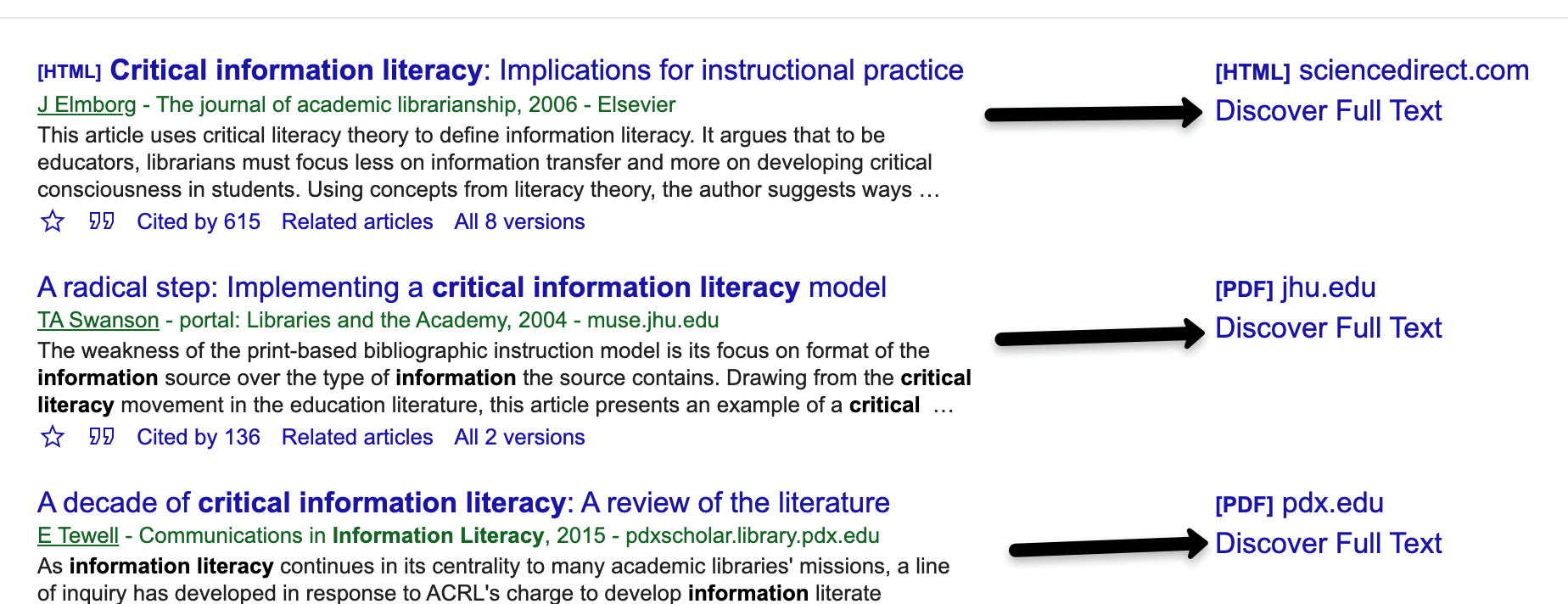Show the 'Cited by 136' list
The height and width of the screenshot is (604, 1568).
click(x=199, y=438)
